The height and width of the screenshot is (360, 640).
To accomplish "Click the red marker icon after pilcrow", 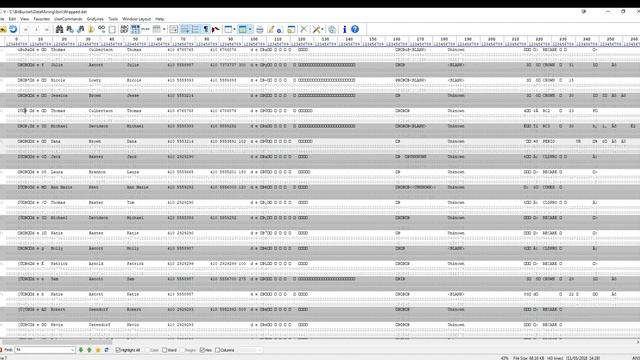I will coord(216,29).
